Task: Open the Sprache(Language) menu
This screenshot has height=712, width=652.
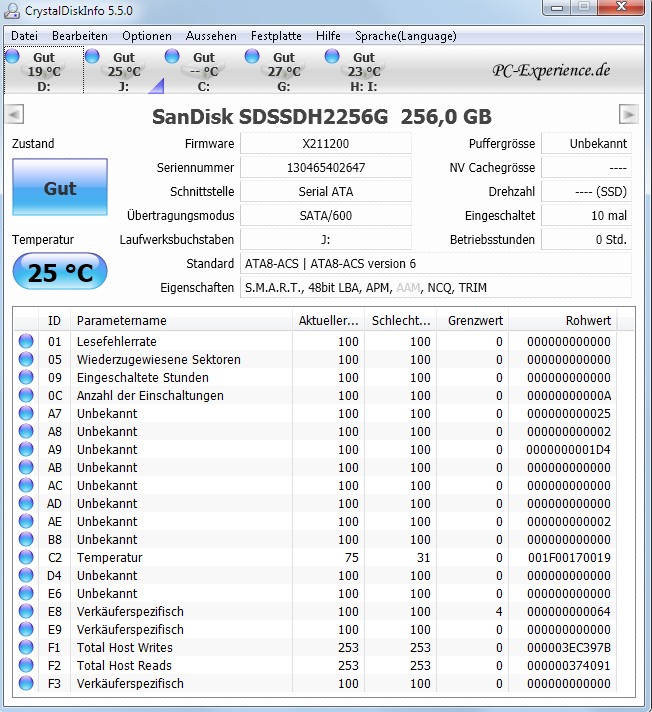Action: (405, 36)
